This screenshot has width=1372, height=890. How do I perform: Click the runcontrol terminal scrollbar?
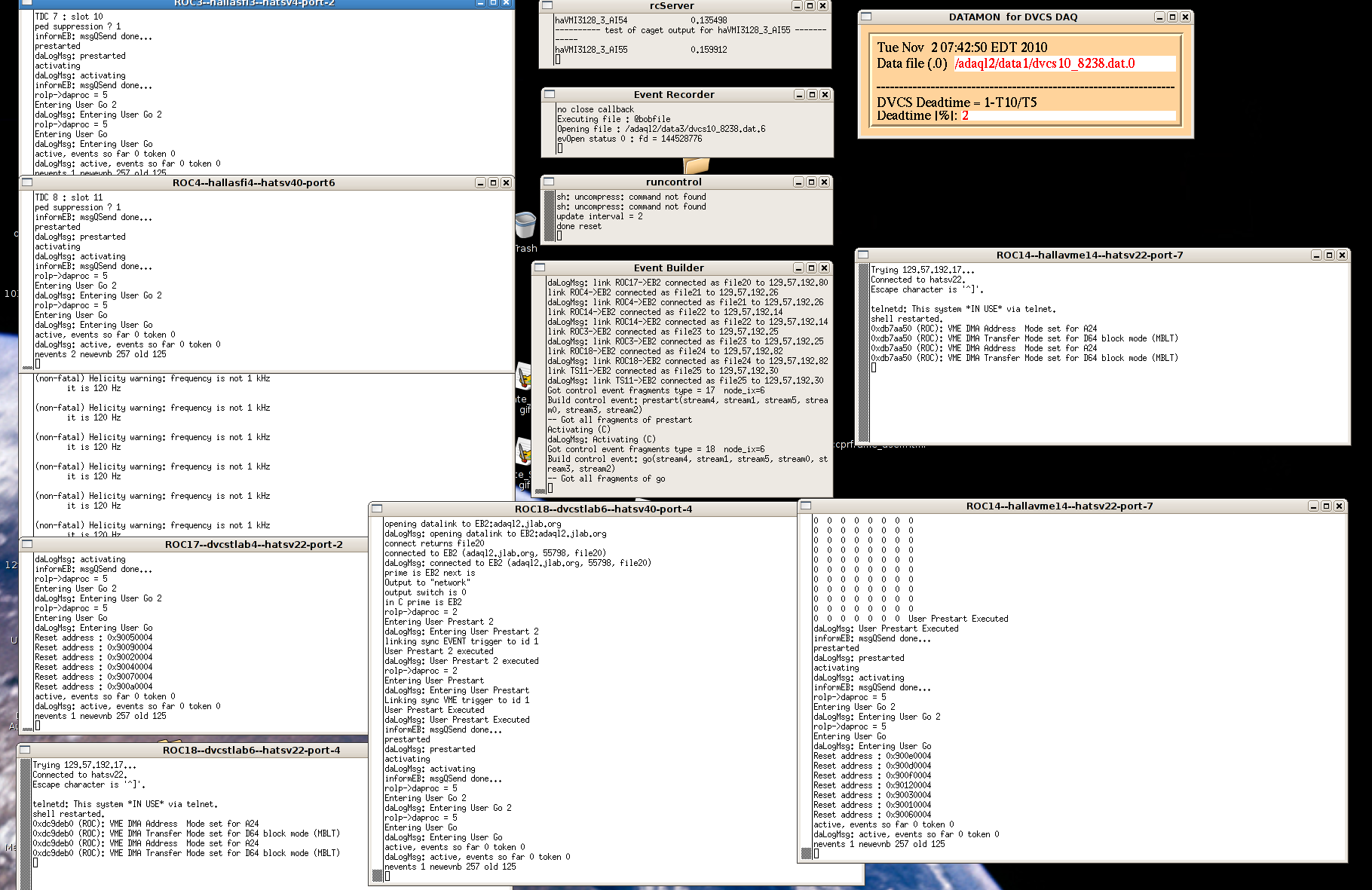pos(550,216)
